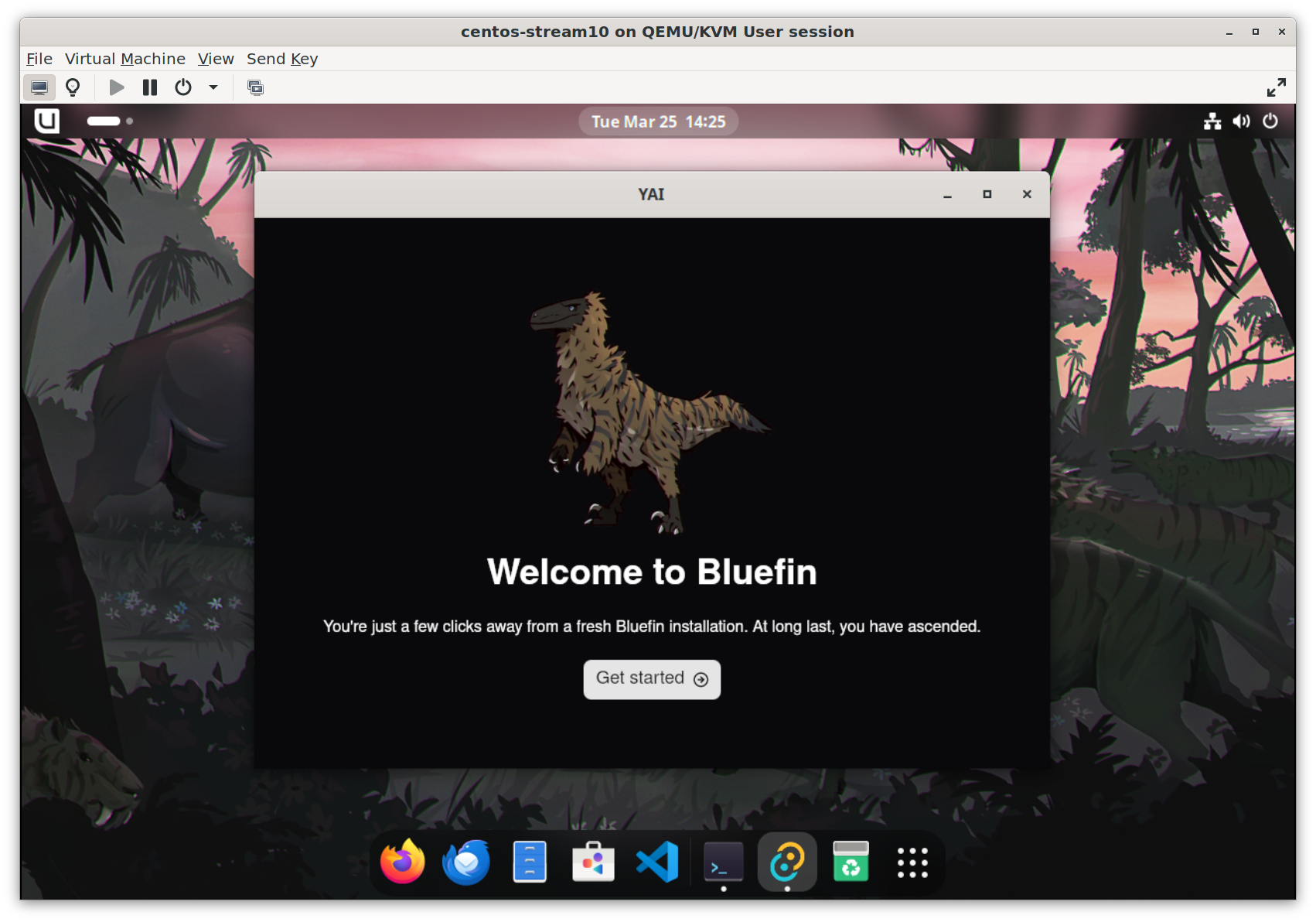Click the 'You're just a few clicks away' text
The image size is (1316, 922).
pos(652,627)
